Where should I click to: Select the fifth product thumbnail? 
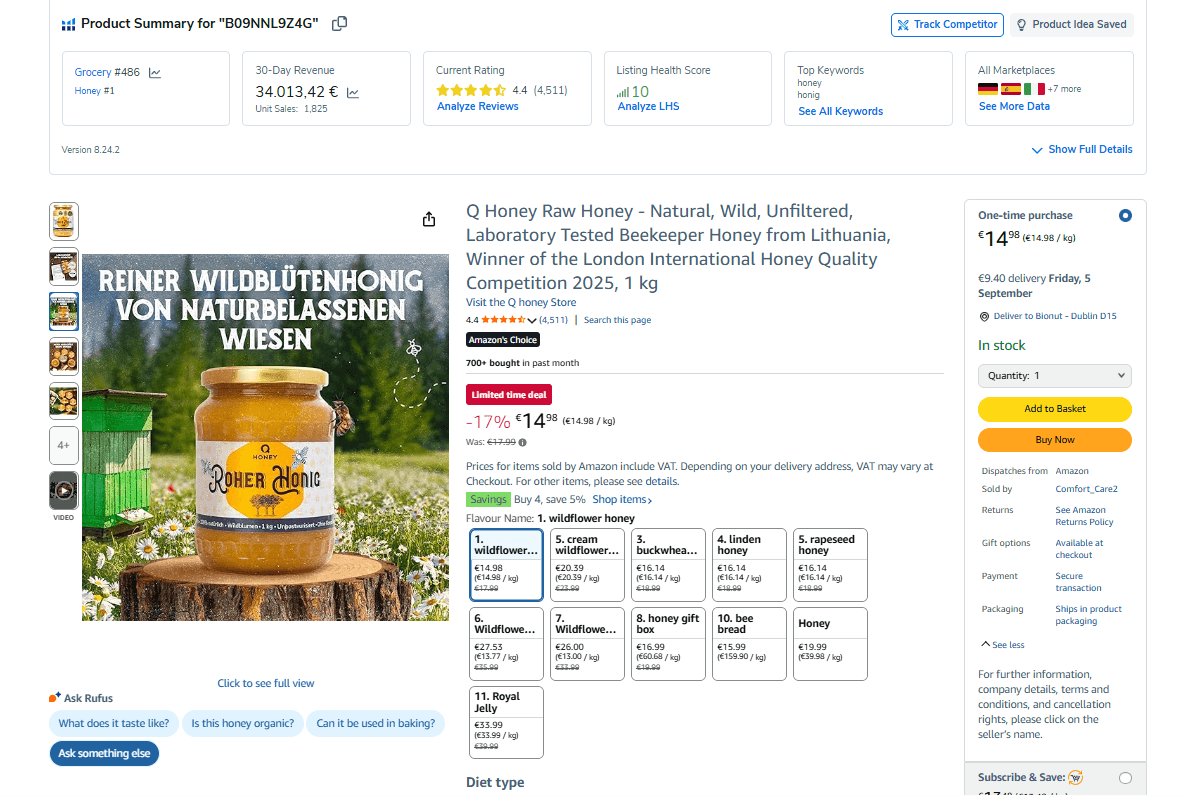pos(64,401)
